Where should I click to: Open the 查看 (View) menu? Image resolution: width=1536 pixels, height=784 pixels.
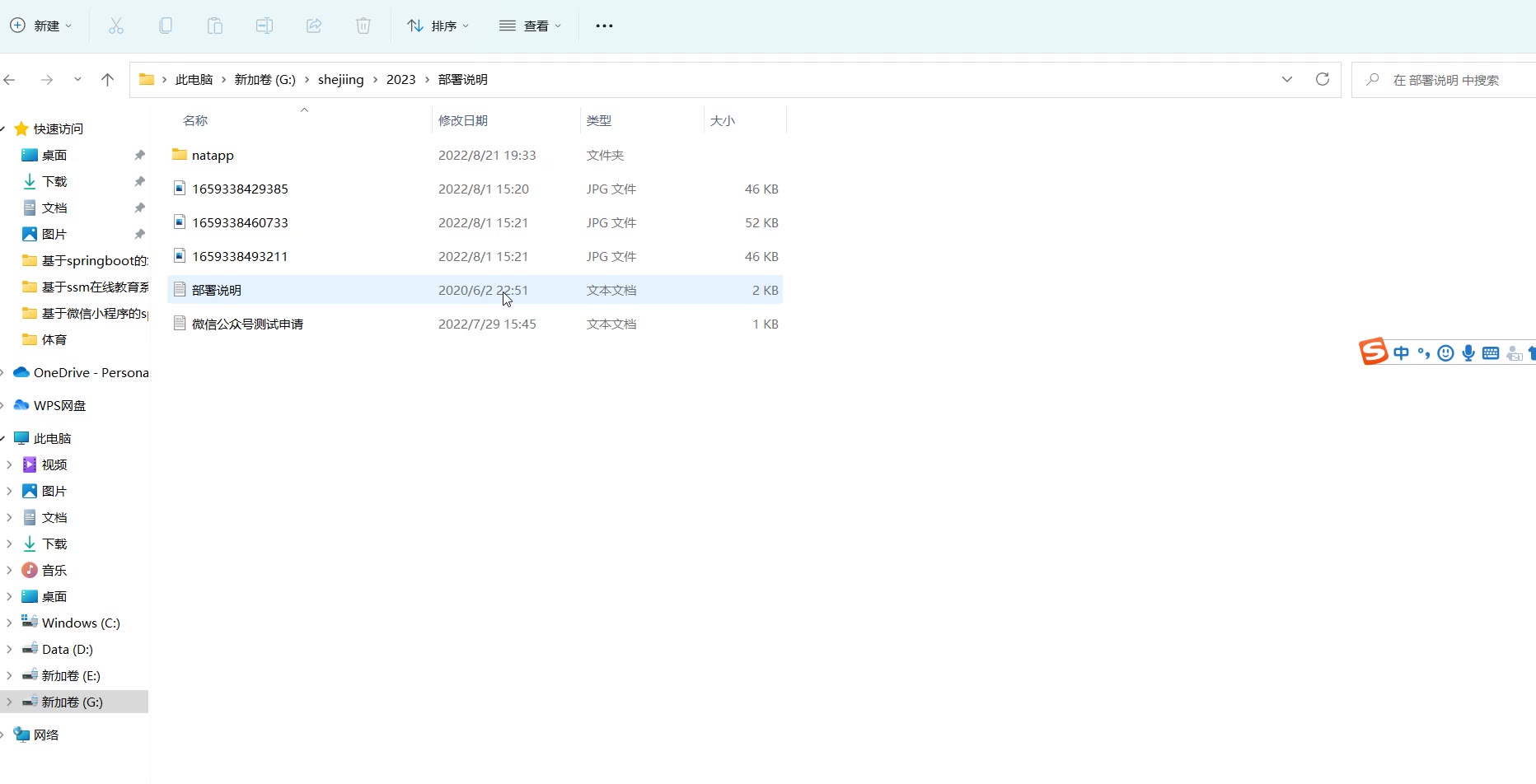(531, 26)
